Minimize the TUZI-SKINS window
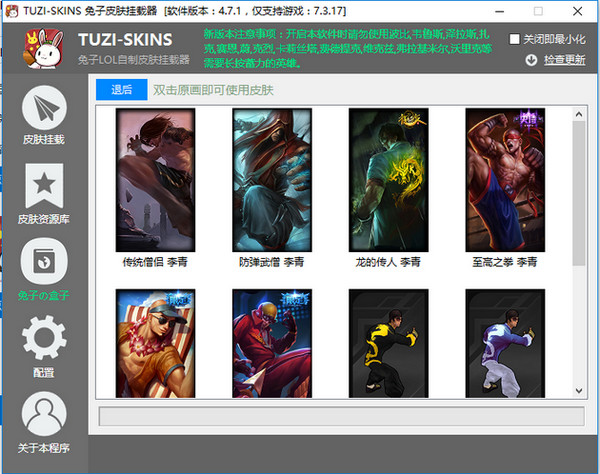This screenshot has height=474, width=600. (499, 11)
